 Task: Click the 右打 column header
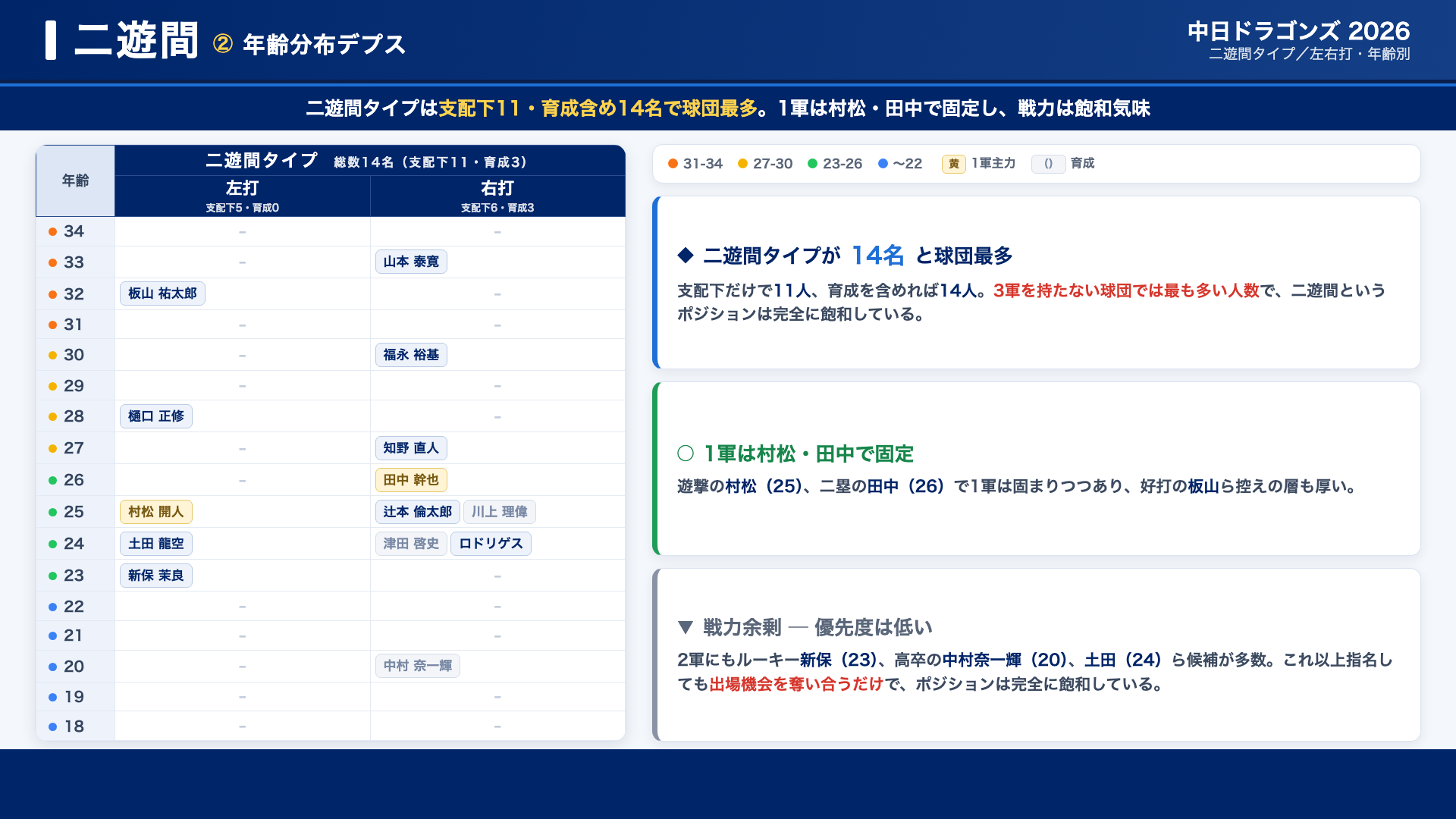click(497, 196)
